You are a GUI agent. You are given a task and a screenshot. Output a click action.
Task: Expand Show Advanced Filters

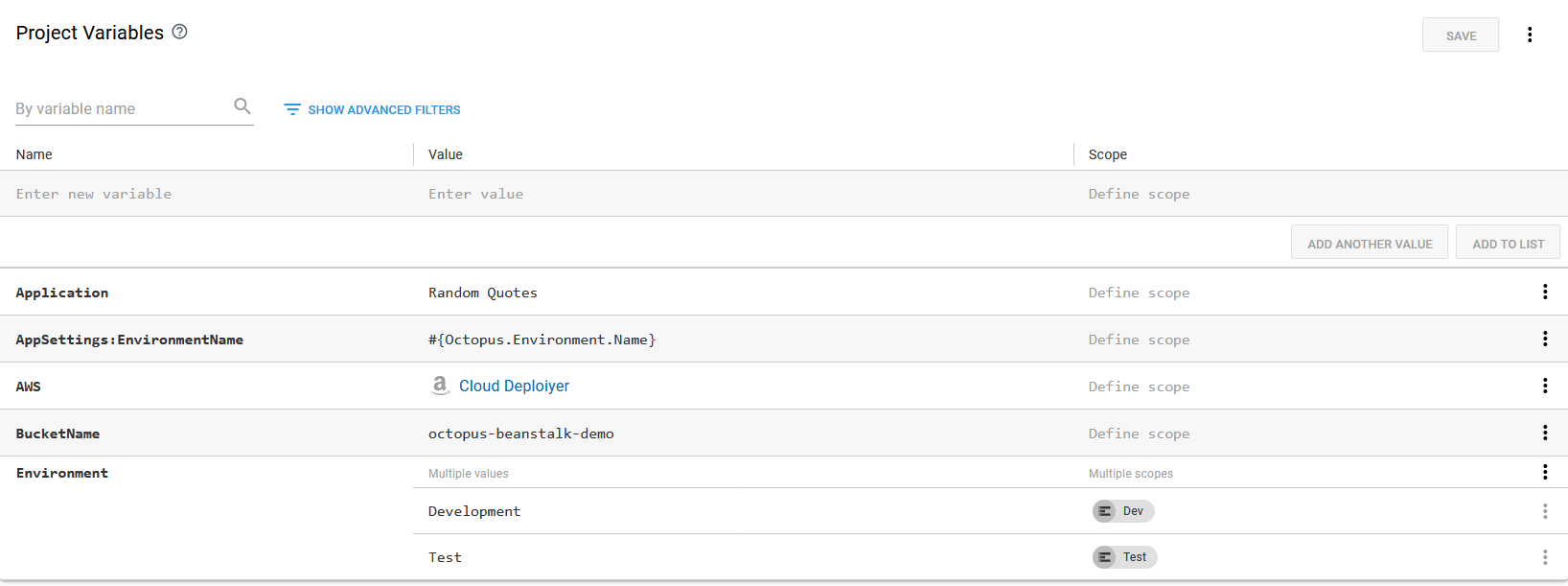(372, 110)
